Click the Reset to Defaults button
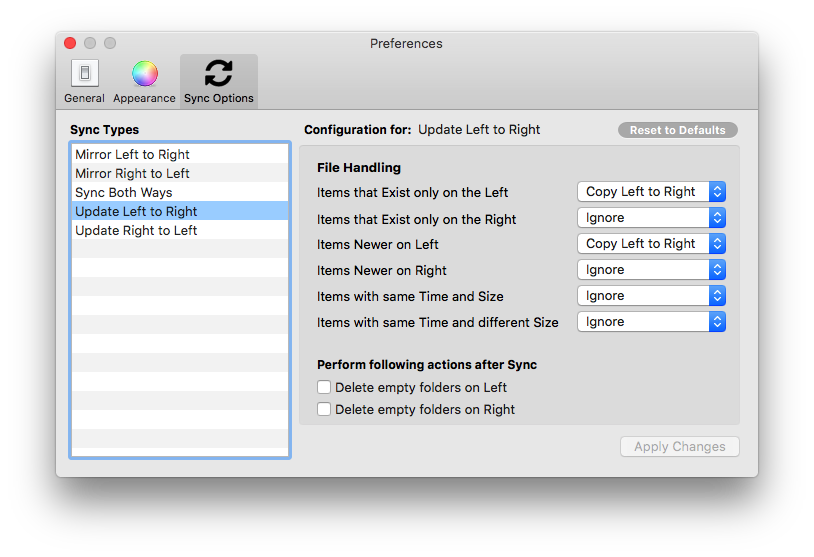This screenshot has height=557, width=814. click(x=678, y=130)
